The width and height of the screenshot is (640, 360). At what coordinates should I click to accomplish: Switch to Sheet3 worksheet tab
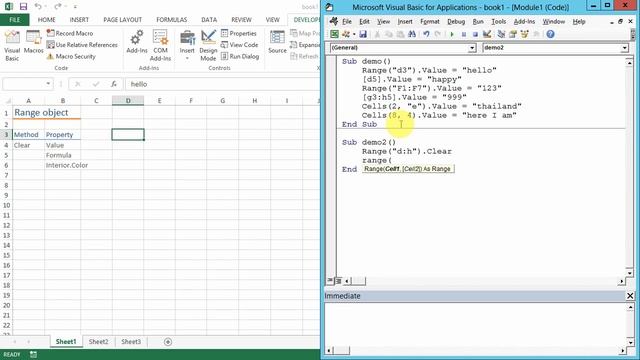[x=131, y=342]
